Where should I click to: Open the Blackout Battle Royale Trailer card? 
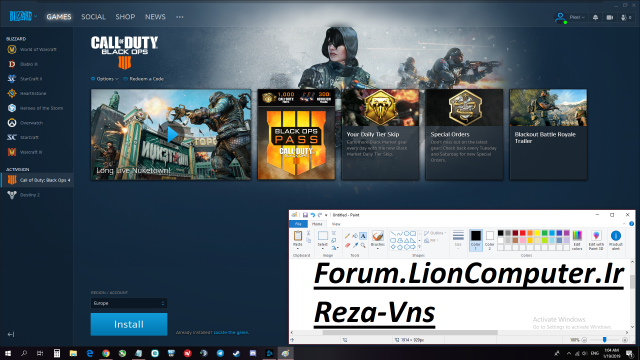coord(548,134)
